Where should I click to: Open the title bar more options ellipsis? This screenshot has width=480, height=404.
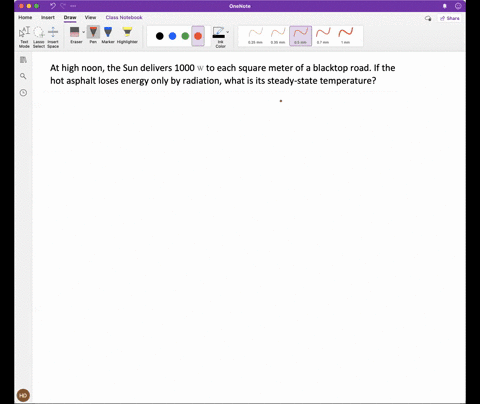73,6
